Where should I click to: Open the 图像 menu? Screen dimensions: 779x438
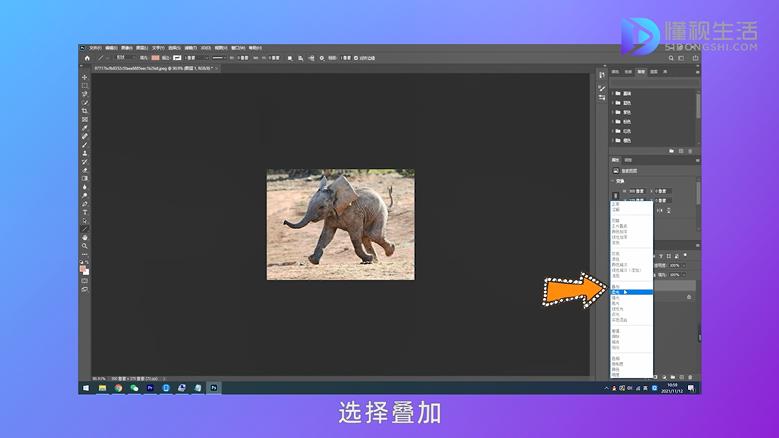coord(127,48)
